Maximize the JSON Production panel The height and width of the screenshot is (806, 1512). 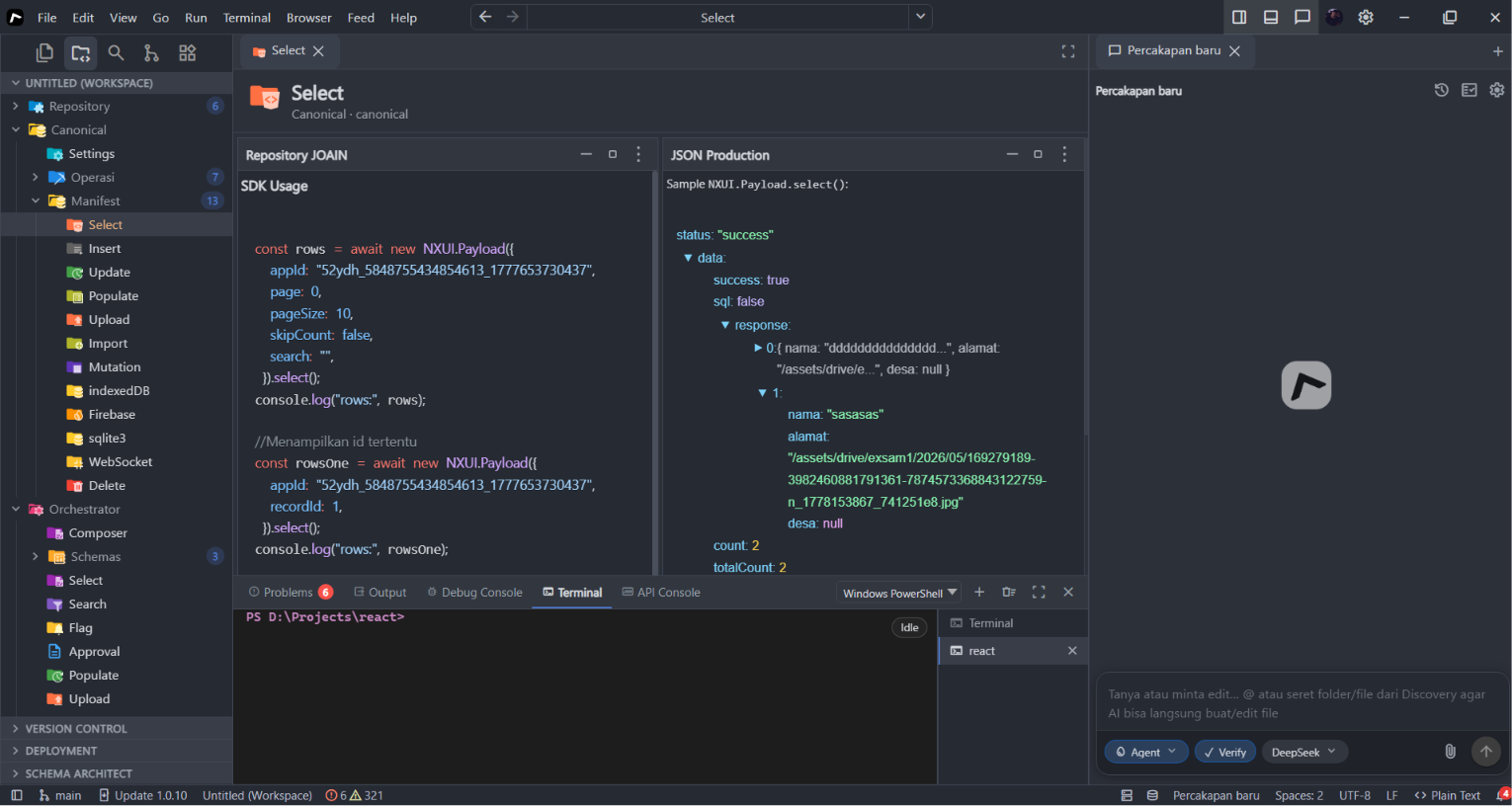(1038, 154)
